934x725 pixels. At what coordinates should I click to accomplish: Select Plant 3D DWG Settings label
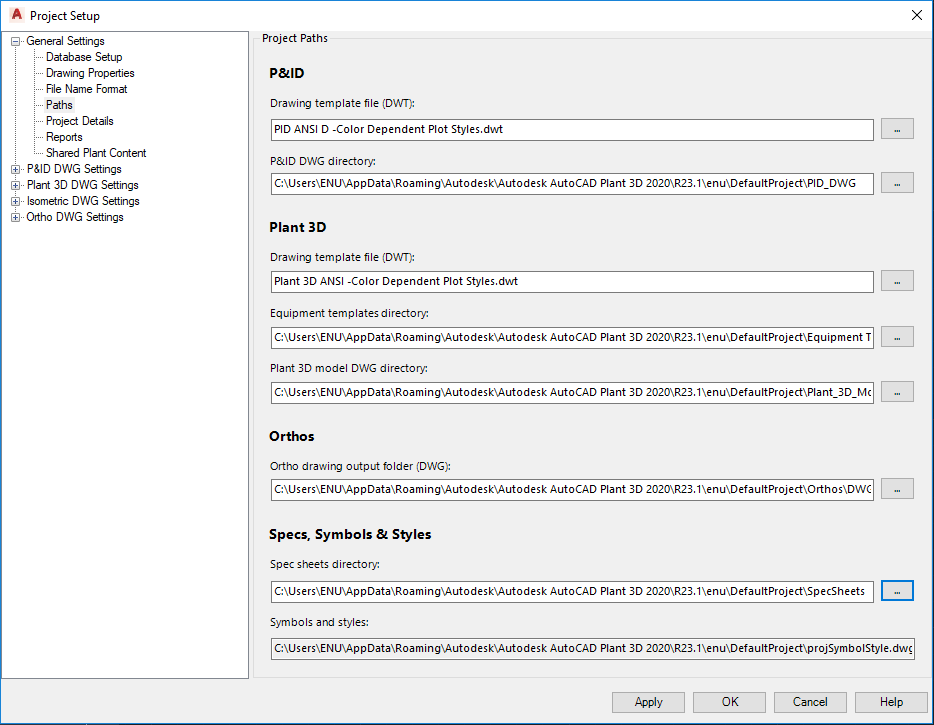[82, 185]
